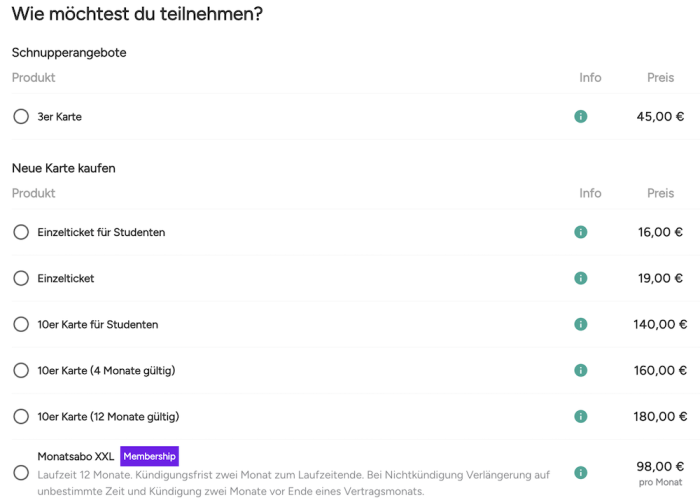Pick the 10er Karte für Studenten option
The width and height of the screenshot is (700, 500).
(21, 324)
